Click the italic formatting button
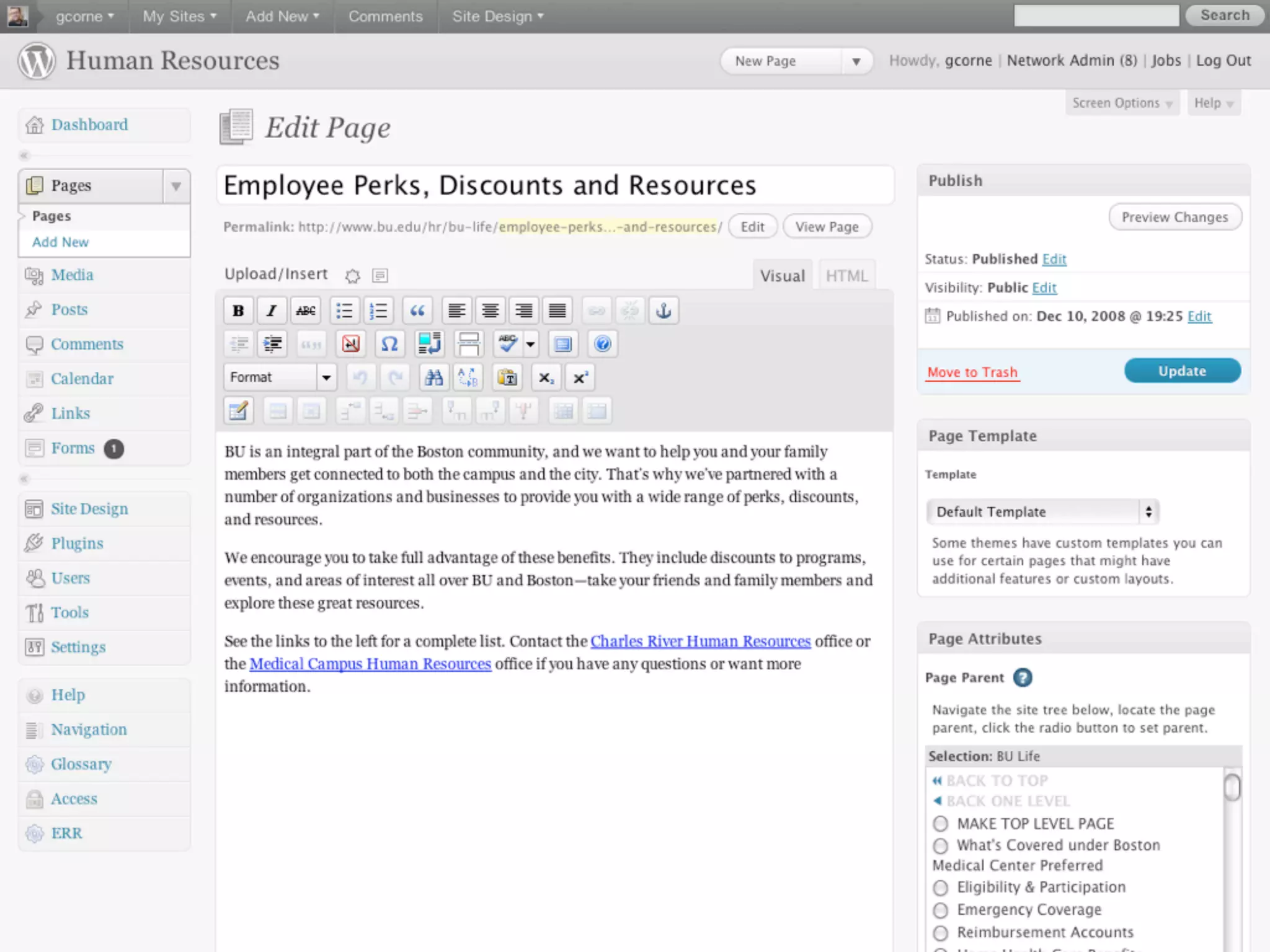The width and height of the screenshot is (1270, 952). 272,311
